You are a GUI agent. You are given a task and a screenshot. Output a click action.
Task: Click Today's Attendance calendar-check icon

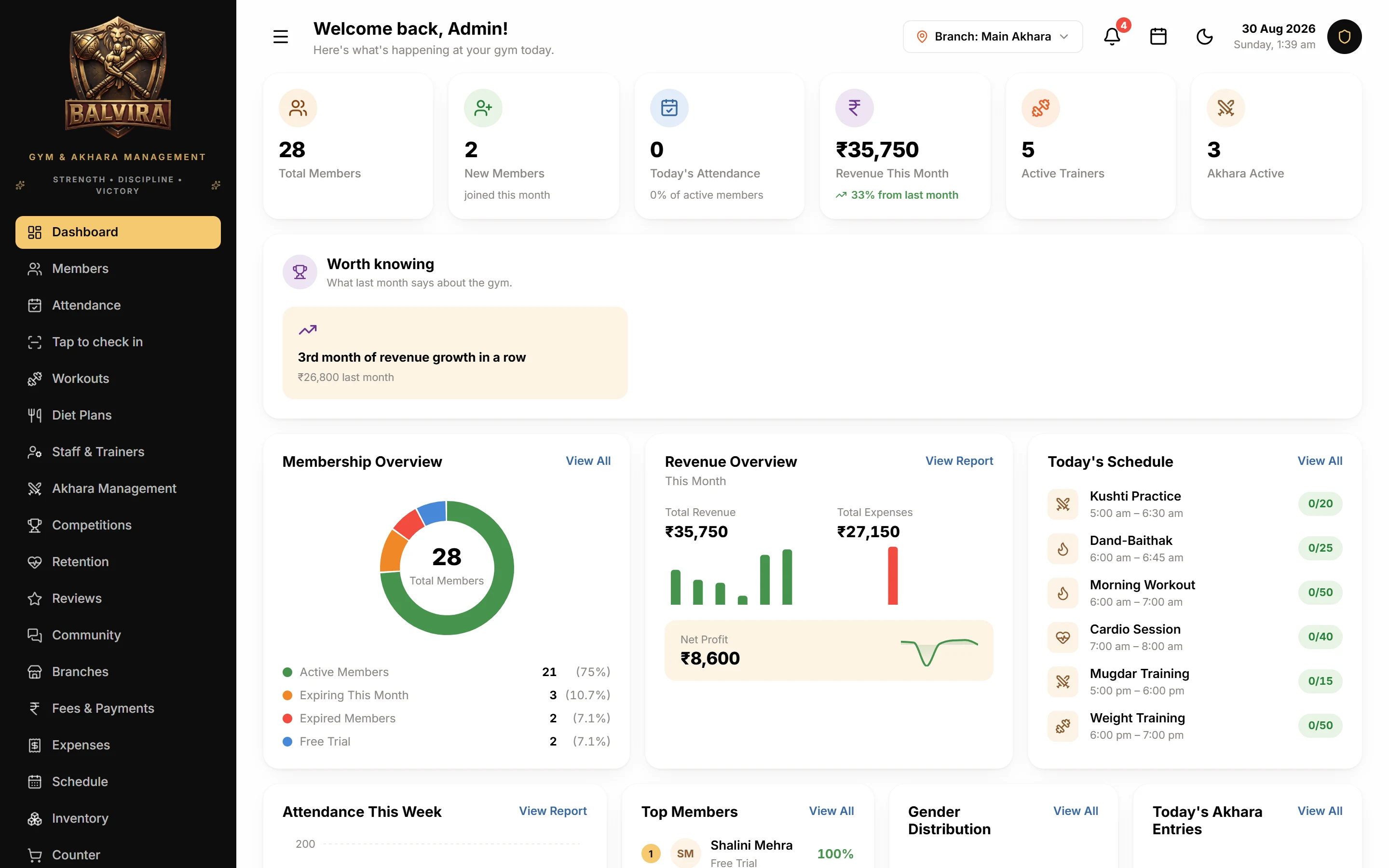pos(669,108)
